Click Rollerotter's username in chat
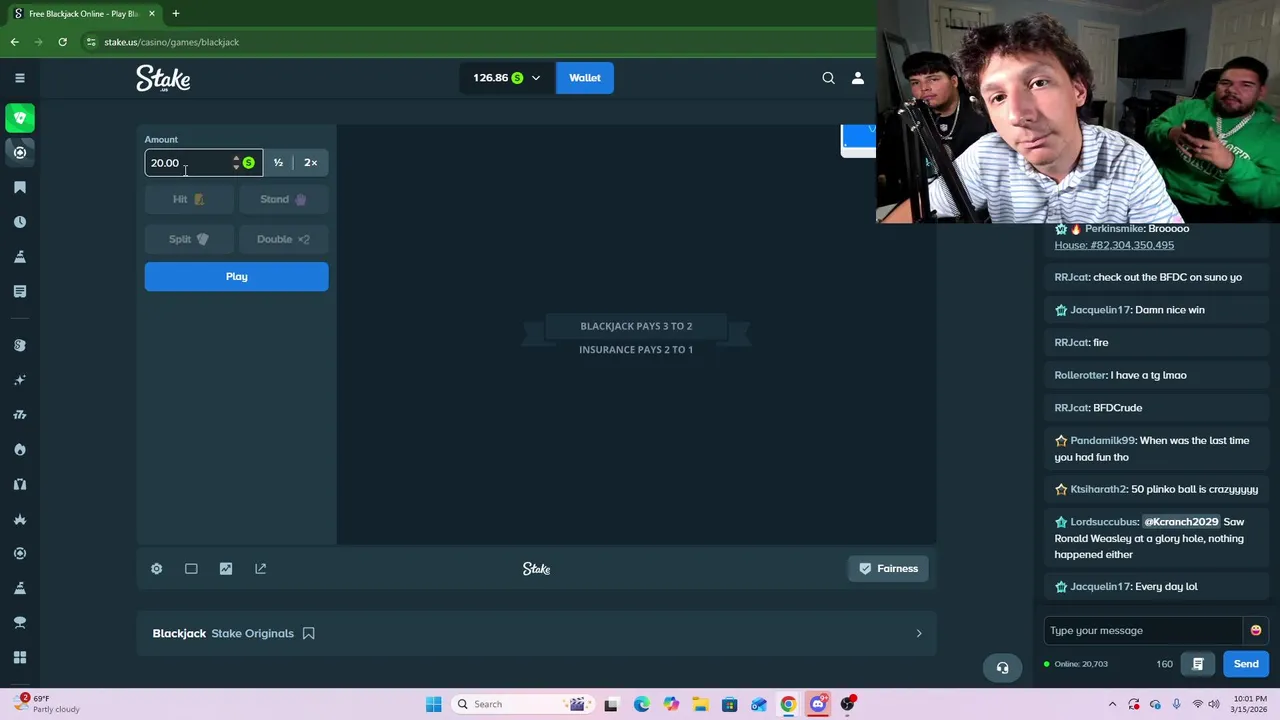This screenshot has height=720, width=1280. pos(1080,375)
